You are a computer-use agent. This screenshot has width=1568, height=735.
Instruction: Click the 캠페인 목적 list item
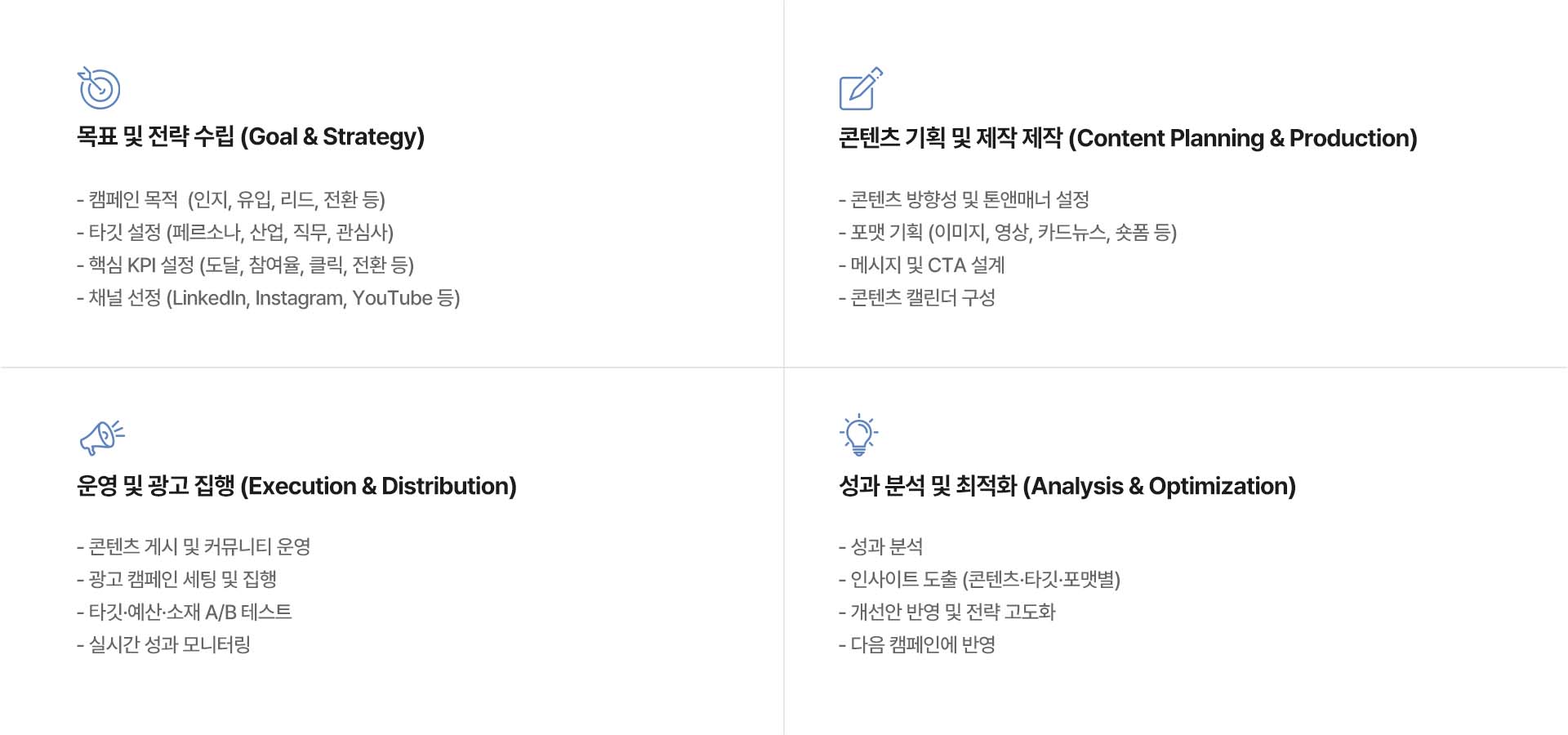231,200
